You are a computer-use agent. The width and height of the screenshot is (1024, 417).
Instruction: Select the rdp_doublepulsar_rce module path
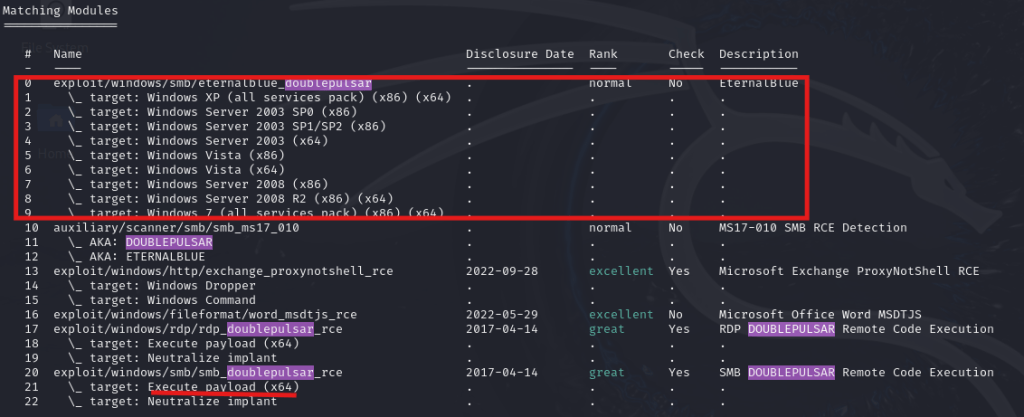pos(198,329)
